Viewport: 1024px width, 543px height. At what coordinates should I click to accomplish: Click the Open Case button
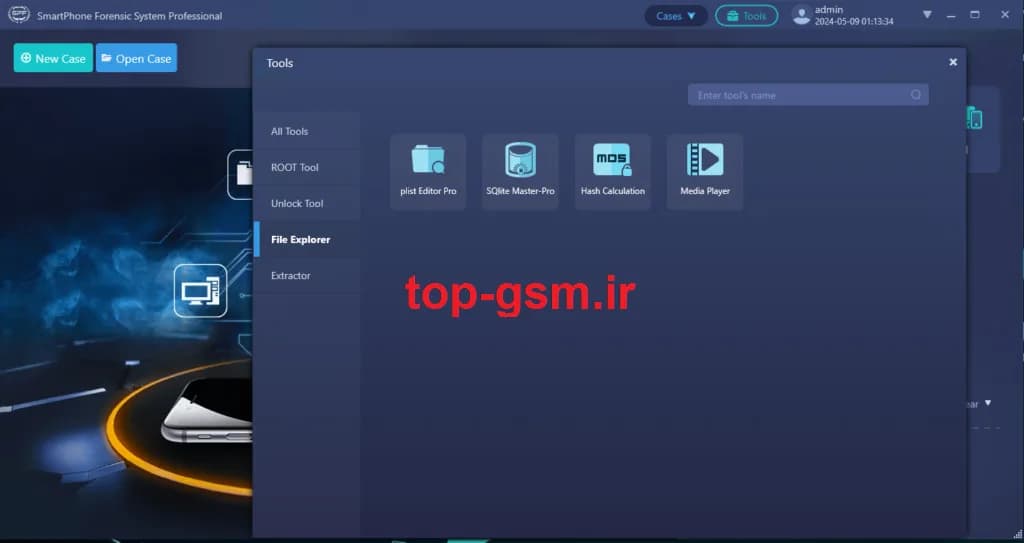pyautogui.click(x=136, y=58)
